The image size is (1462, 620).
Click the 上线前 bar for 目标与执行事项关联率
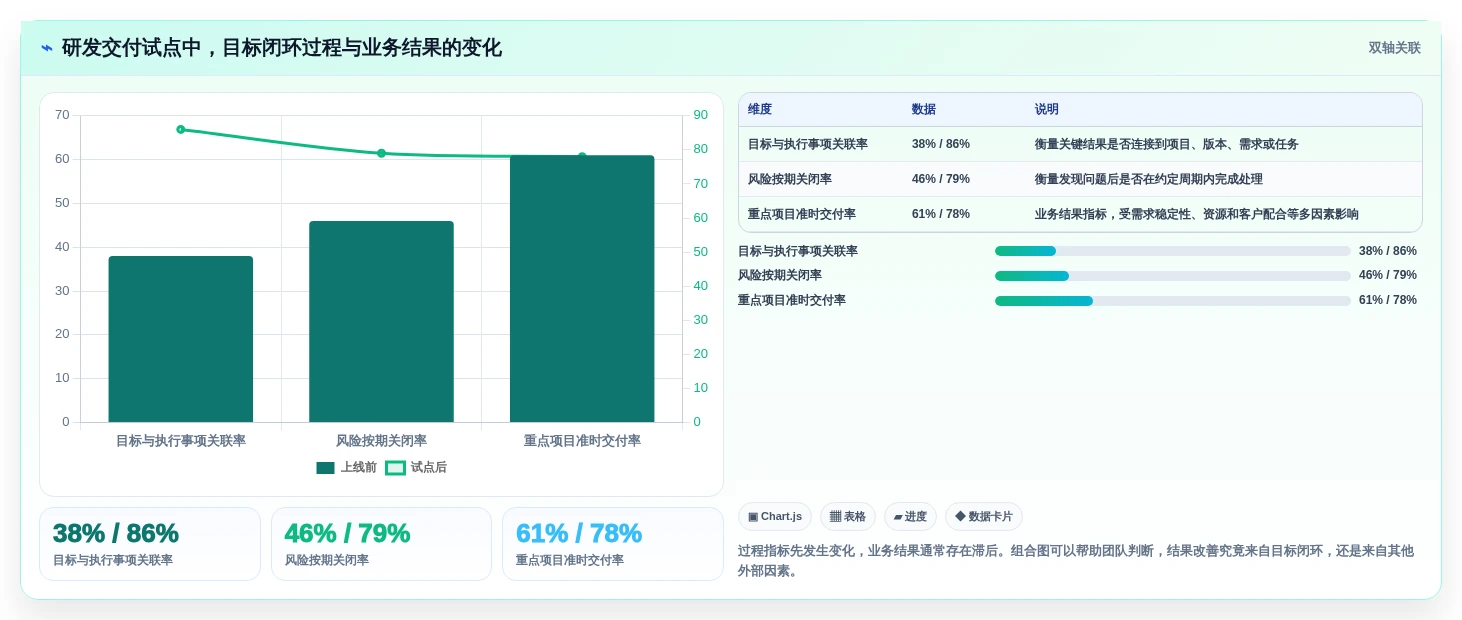181,339
